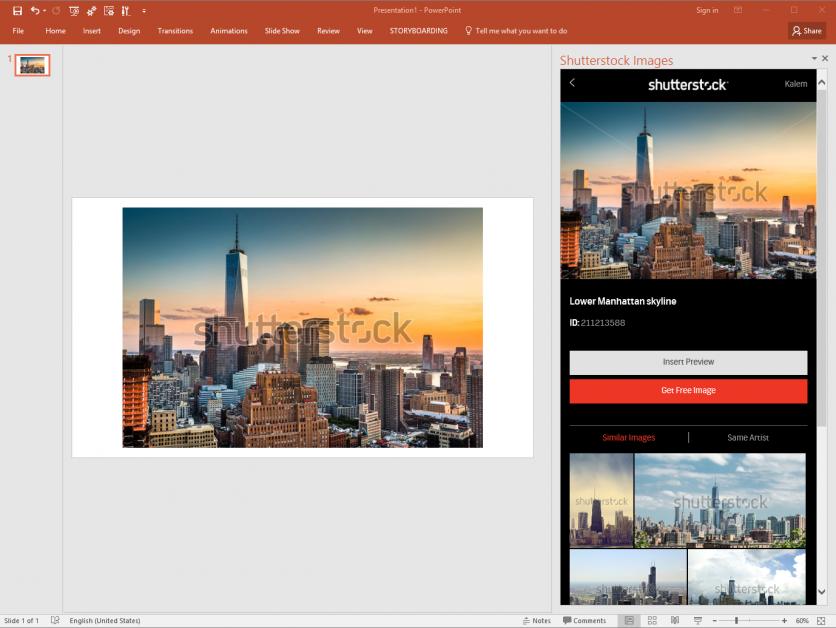The width and height of the screenshot is (836, 628).
Task: Open the wide daytime skyline similar image
Action: (x=720, y=500)
